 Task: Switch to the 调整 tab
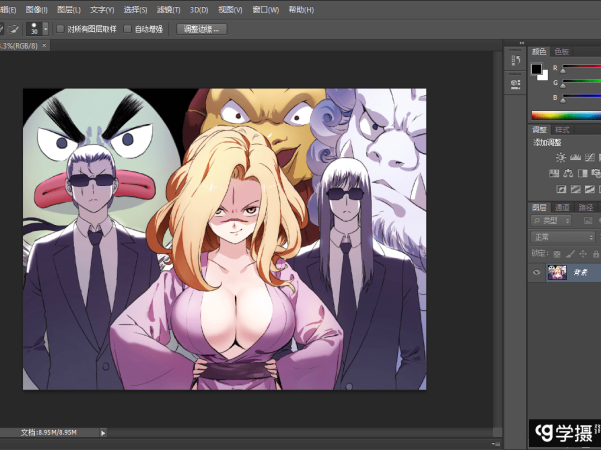click(x=539, y=130)
